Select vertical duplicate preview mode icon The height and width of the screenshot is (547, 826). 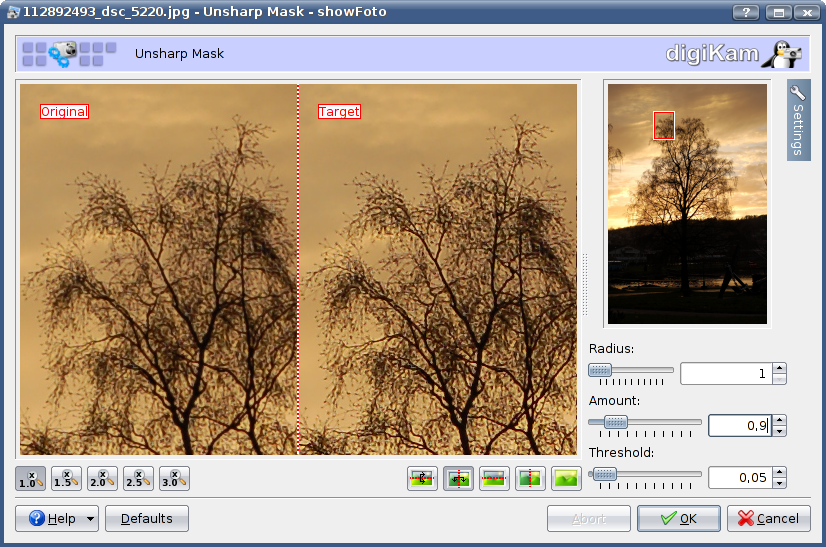tap(458, 478)
